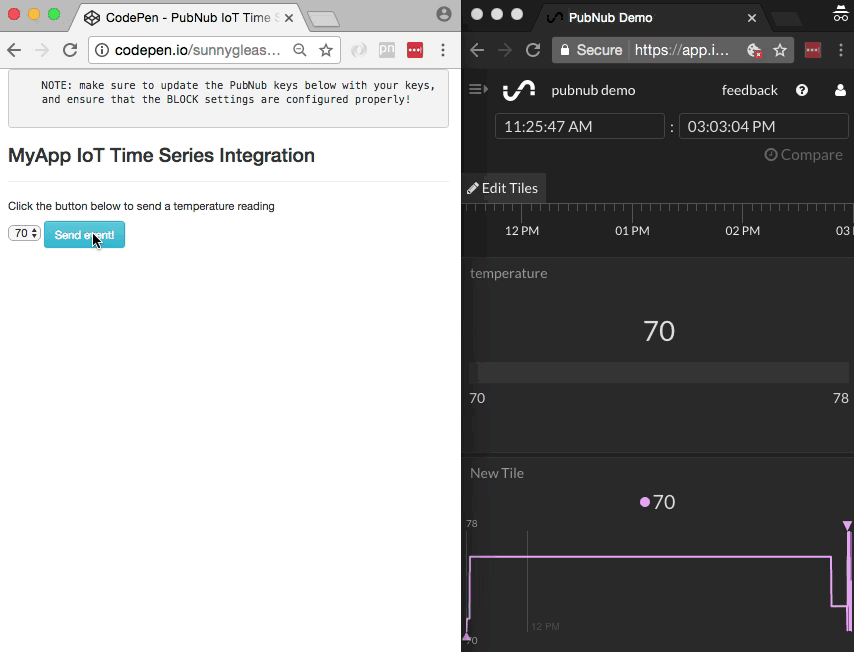Click the forward arrow in PubNub Demo window

(x=505, y=50)
